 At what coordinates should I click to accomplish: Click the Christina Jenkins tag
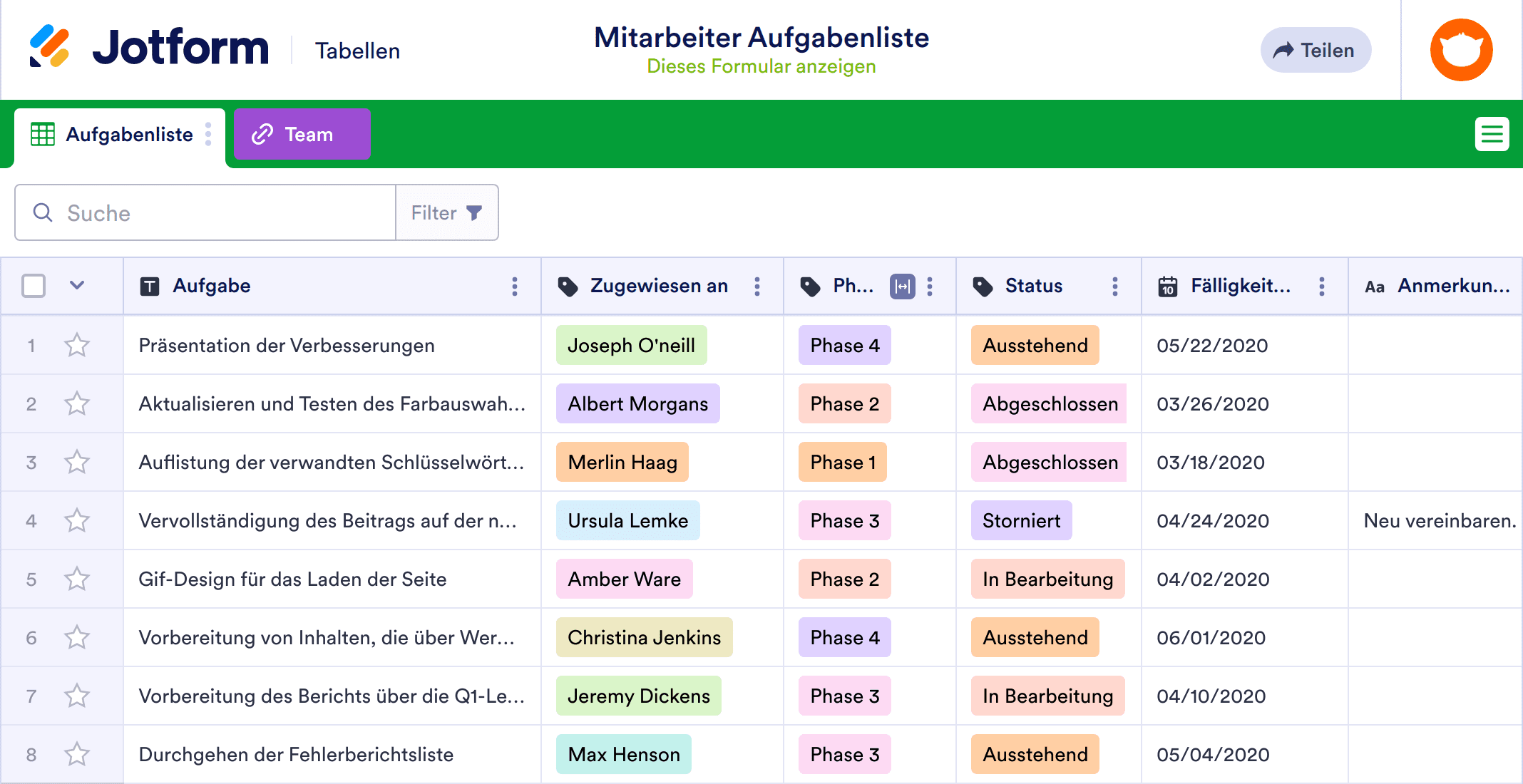644,638
